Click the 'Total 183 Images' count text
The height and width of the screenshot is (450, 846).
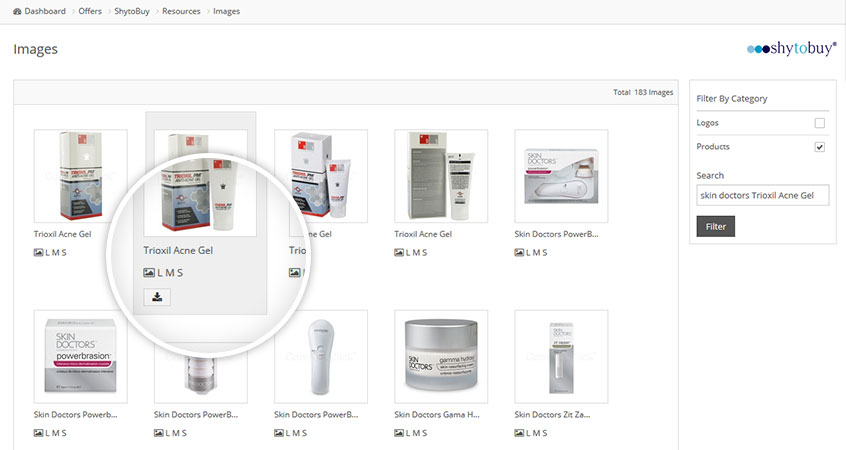pyautogui.click(x=643, y=92)
